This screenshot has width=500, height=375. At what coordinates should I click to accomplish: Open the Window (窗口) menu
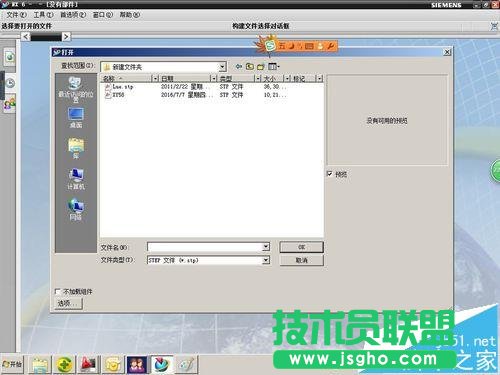[x=102, y=15]
